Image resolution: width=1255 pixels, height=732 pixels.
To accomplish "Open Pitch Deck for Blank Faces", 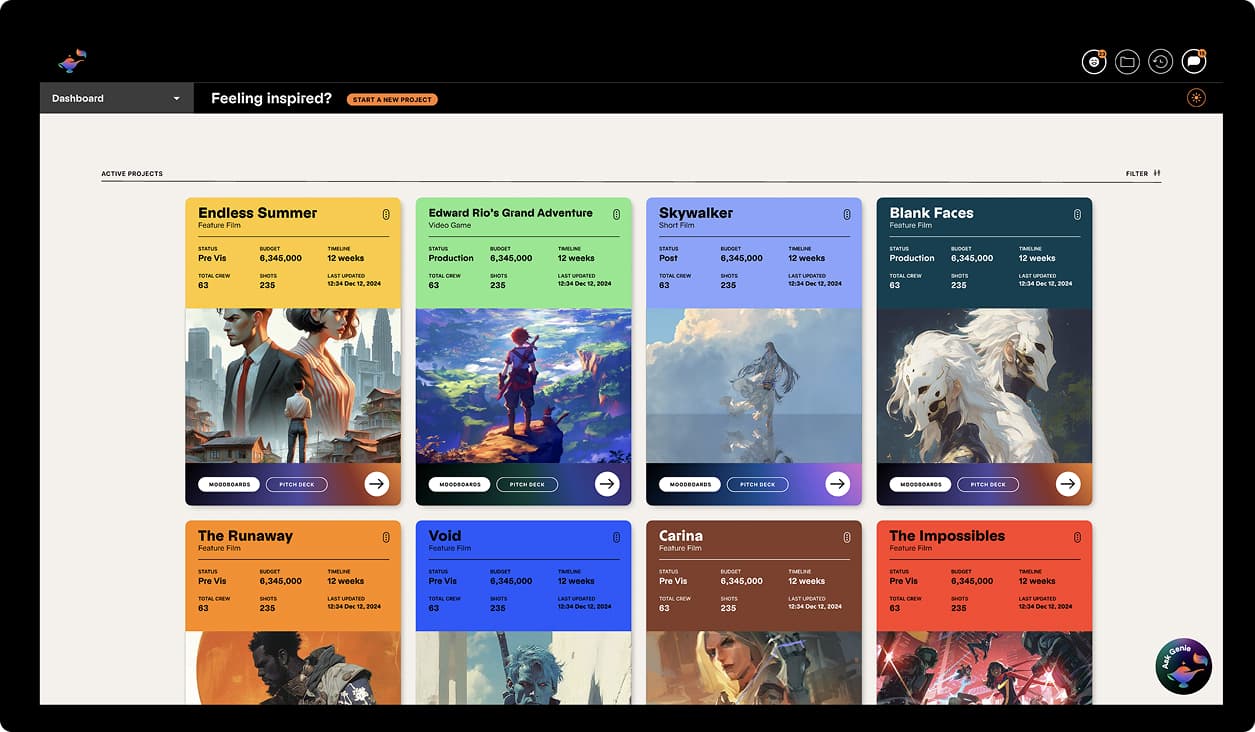I will 988,484.
